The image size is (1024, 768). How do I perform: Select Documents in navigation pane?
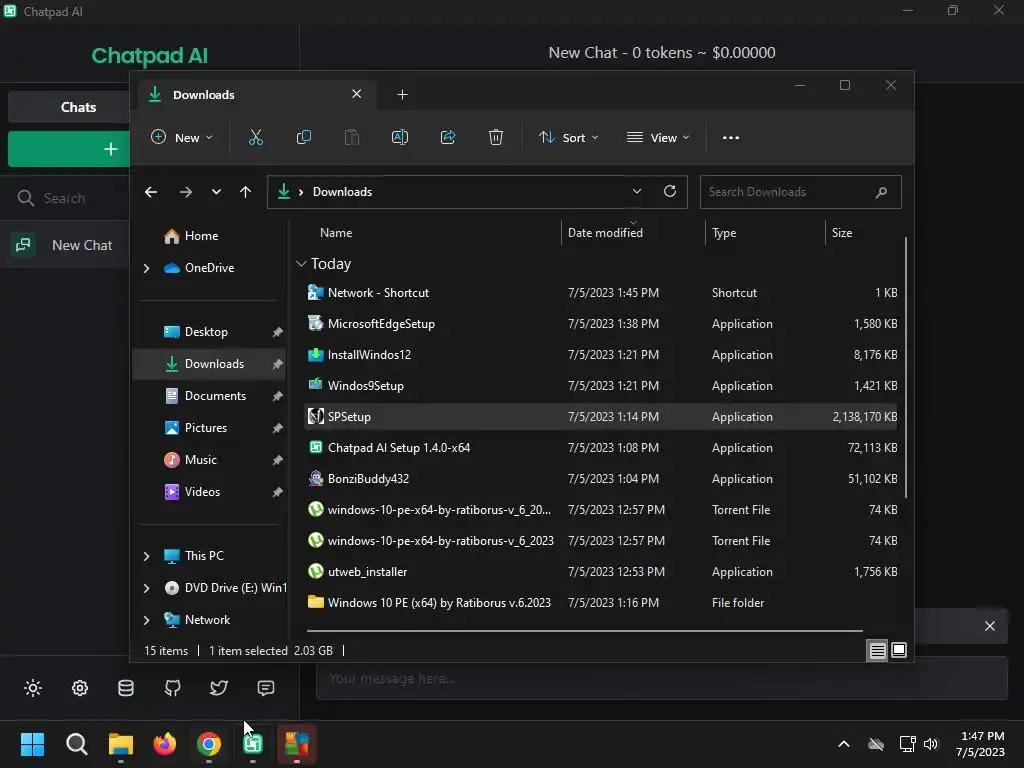point(216,396)
